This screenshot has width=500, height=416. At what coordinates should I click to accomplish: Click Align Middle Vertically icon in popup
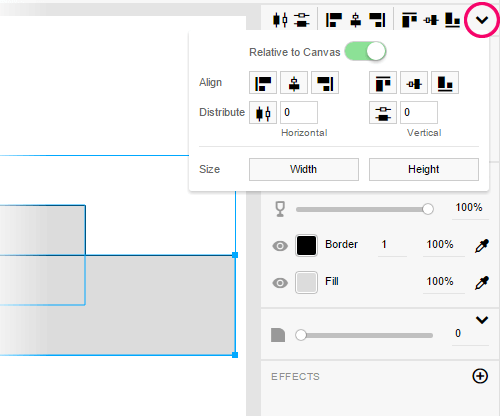pos(414,83)
